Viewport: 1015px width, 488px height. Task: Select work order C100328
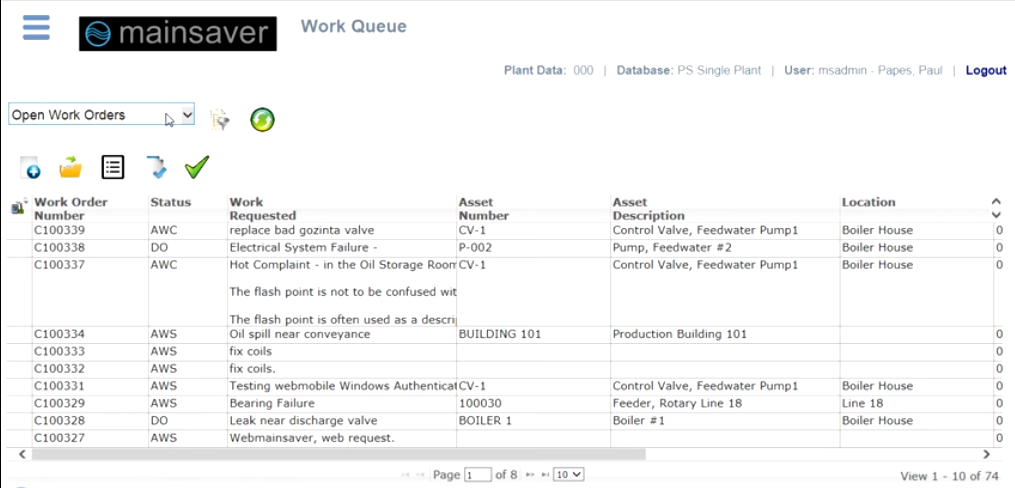[x=60, y=421]
